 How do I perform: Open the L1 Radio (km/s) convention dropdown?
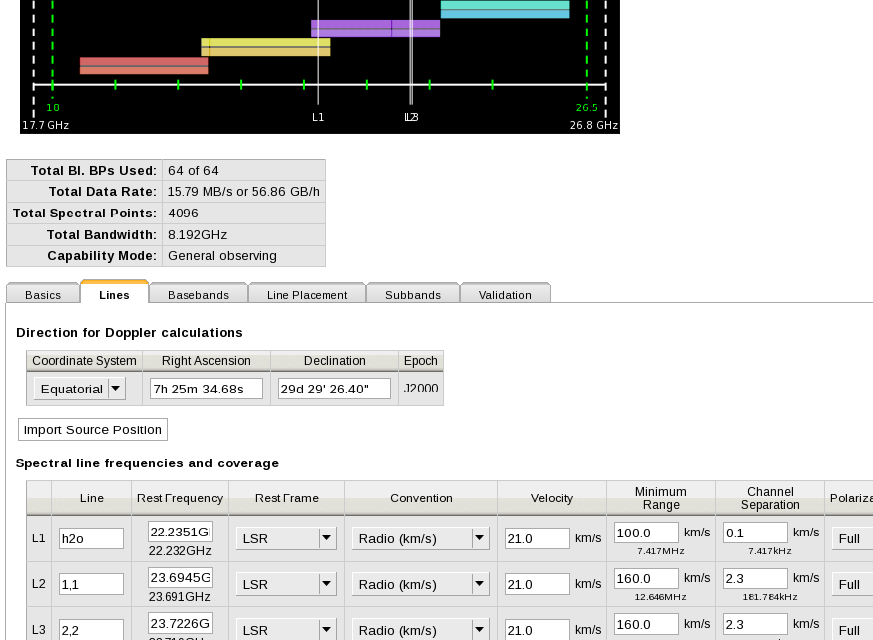point(421,538)
